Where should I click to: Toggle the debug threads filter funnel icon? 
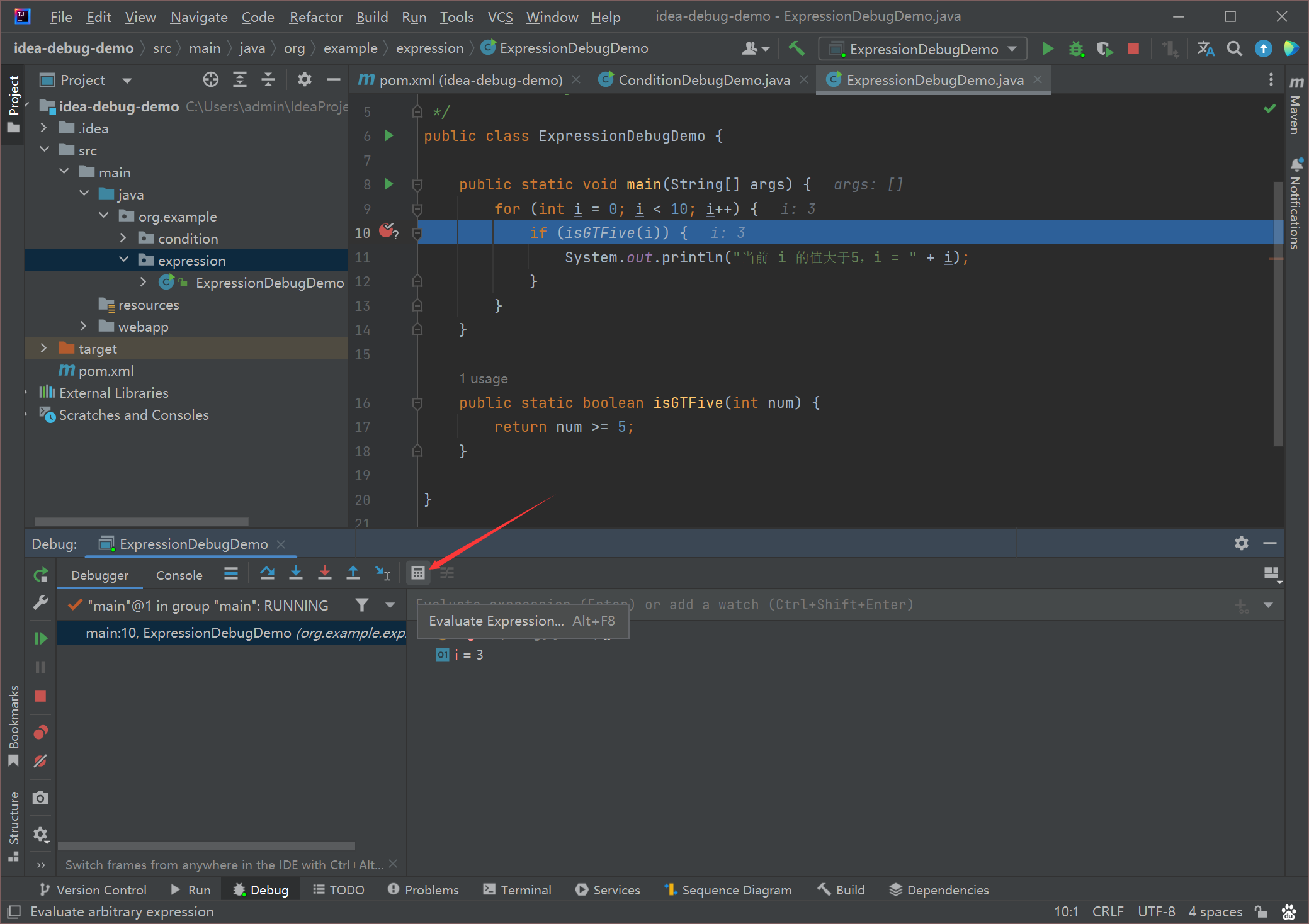tap(362, 605)
